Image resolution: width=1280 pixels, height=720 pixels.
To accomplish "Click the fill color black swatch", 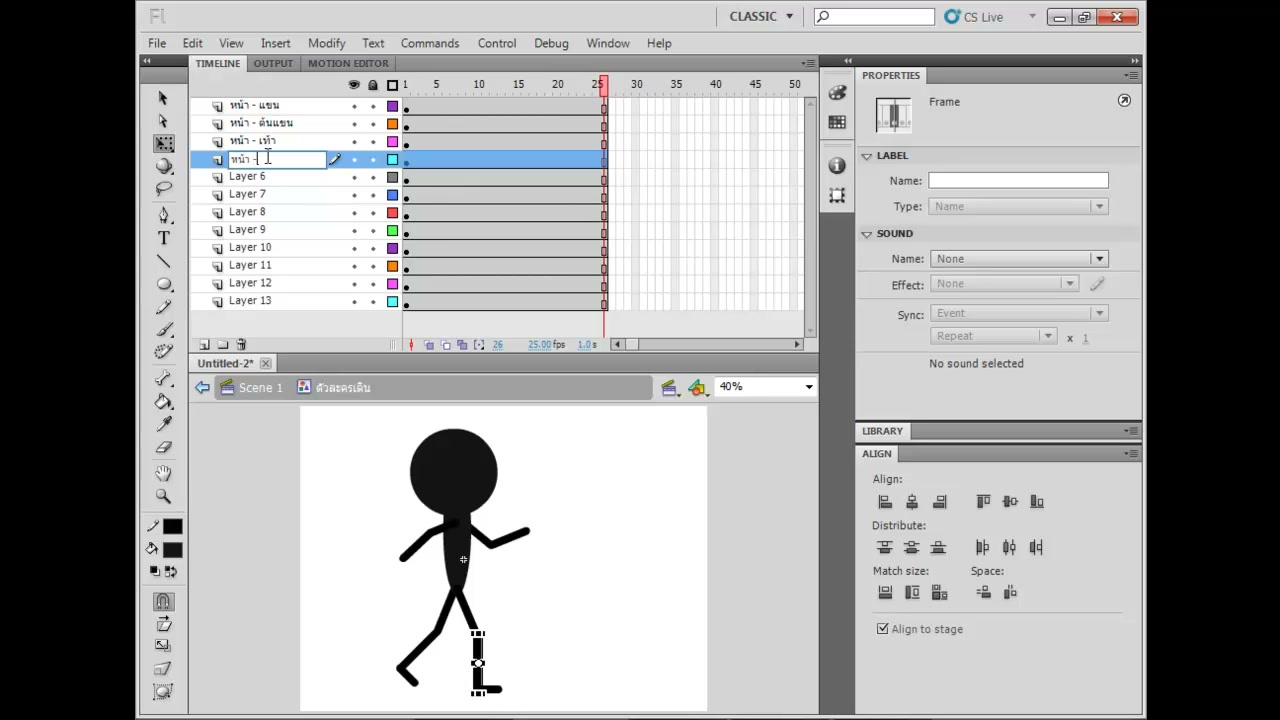I will 173,550.
